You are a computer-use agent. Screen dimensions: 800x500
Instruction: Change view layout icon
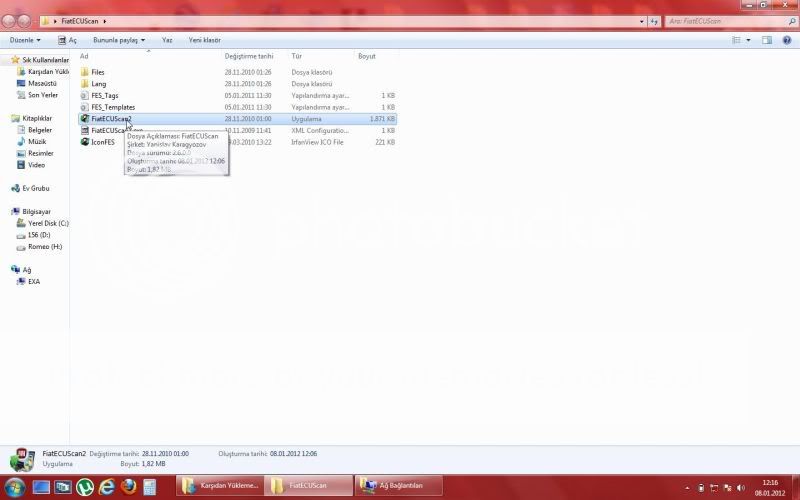pos(736,40)
